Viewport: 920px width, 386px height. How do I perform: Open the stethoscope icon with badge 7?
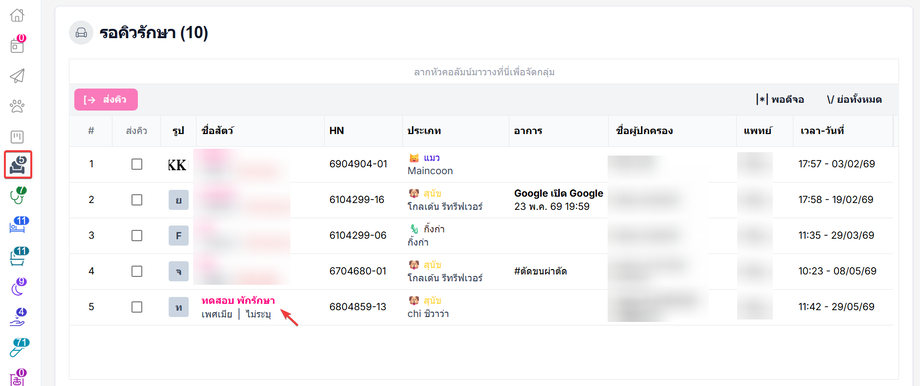tap(18, 195)
